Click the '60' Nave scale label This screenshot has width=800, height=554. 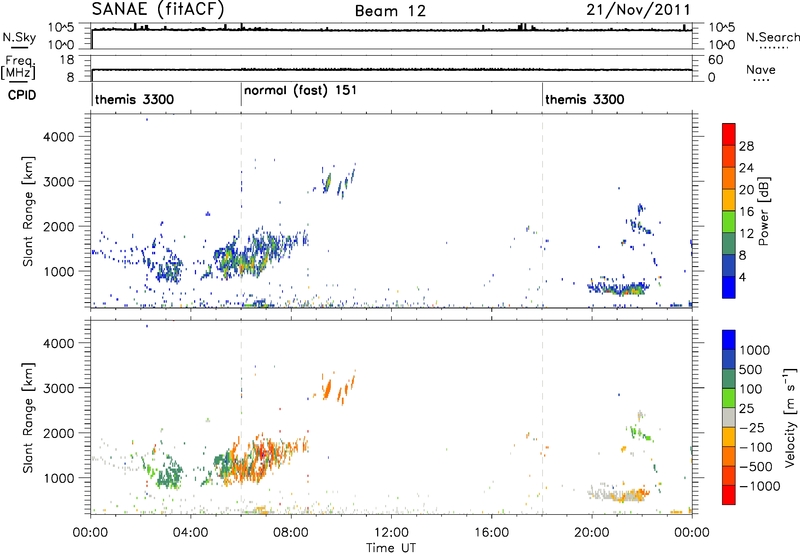click(x=715, y=60)
